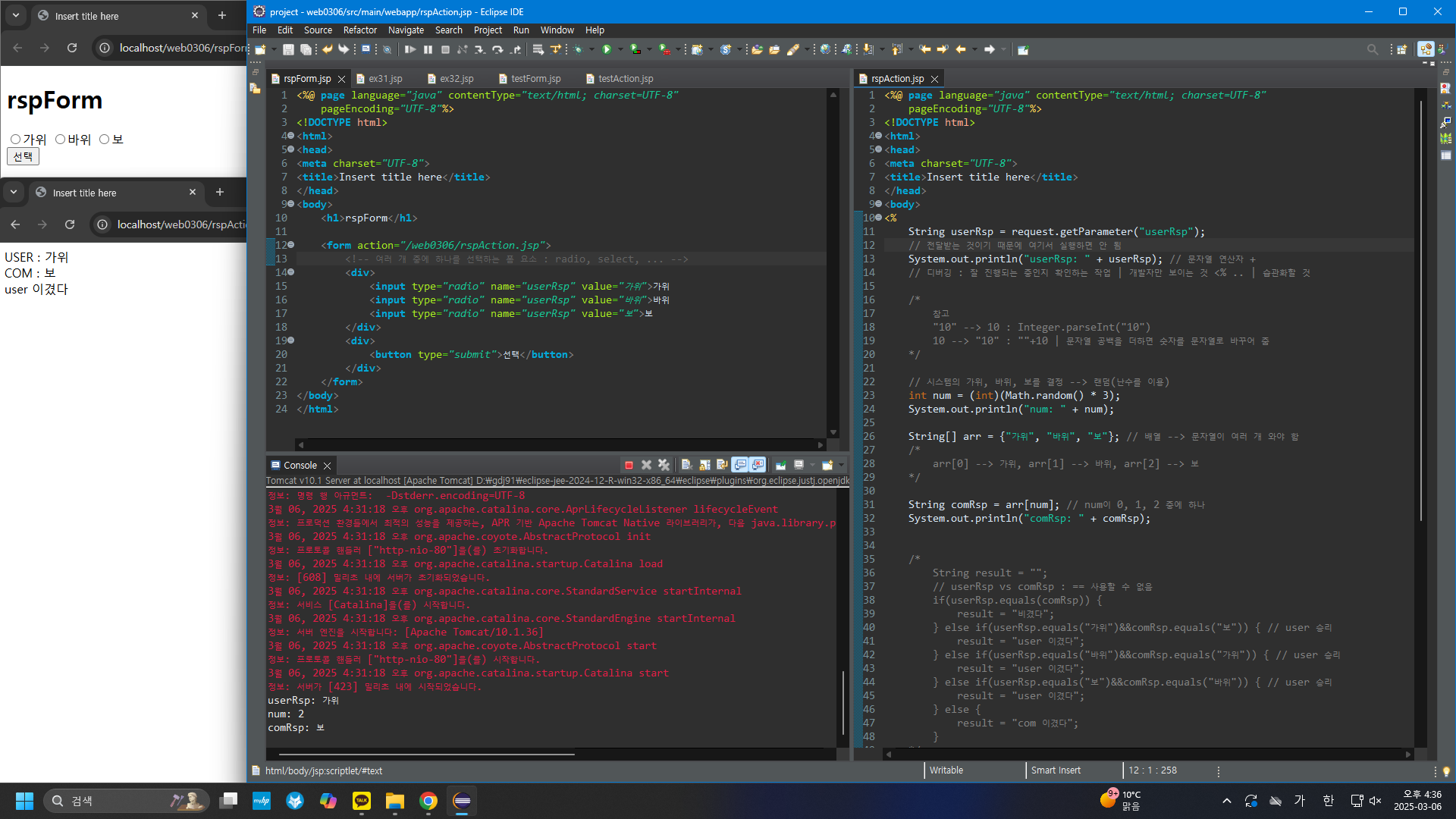Pin the Console view
This screenshot has height=819, width=1456.
coord(781,465)
